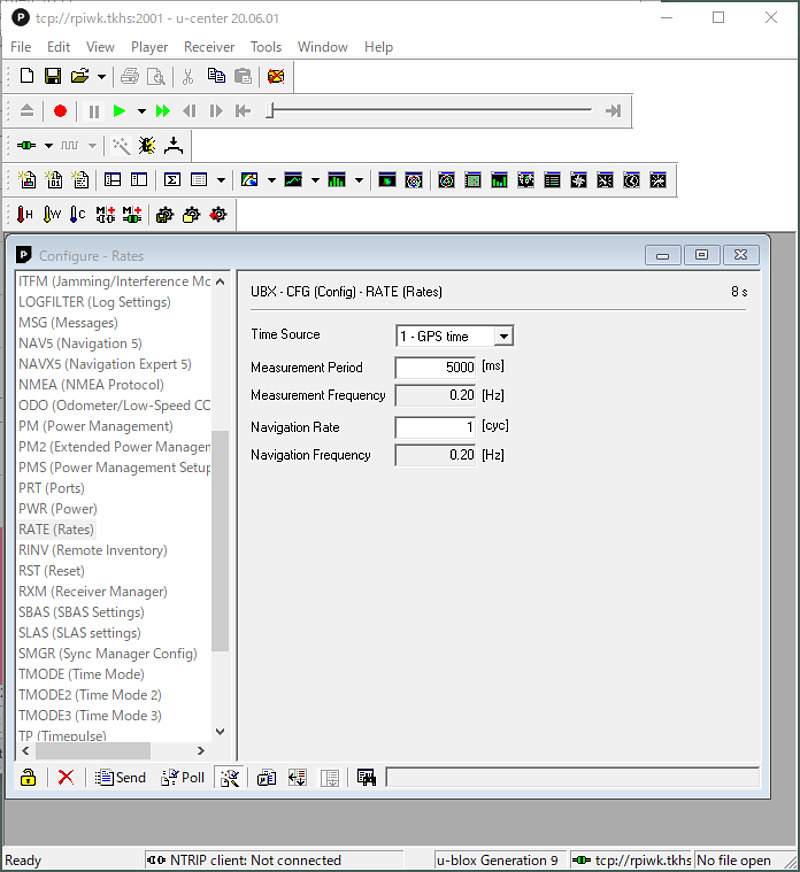Open the File menu
This screenshot has width=800, height=872.
21,47
